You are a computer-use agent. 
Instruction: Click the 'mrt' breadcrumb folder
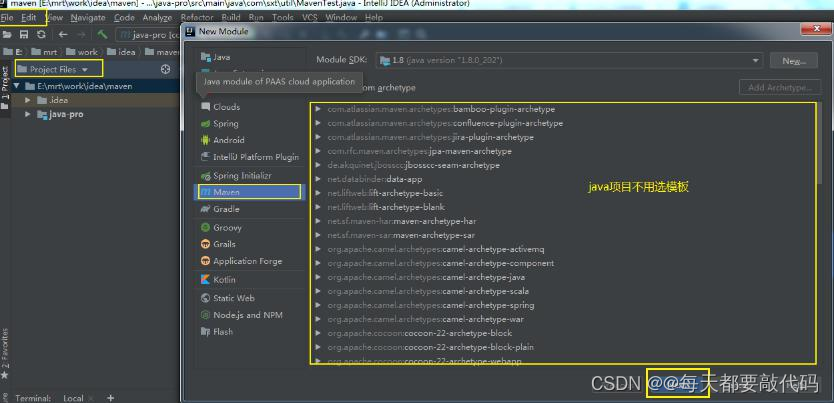44,52
